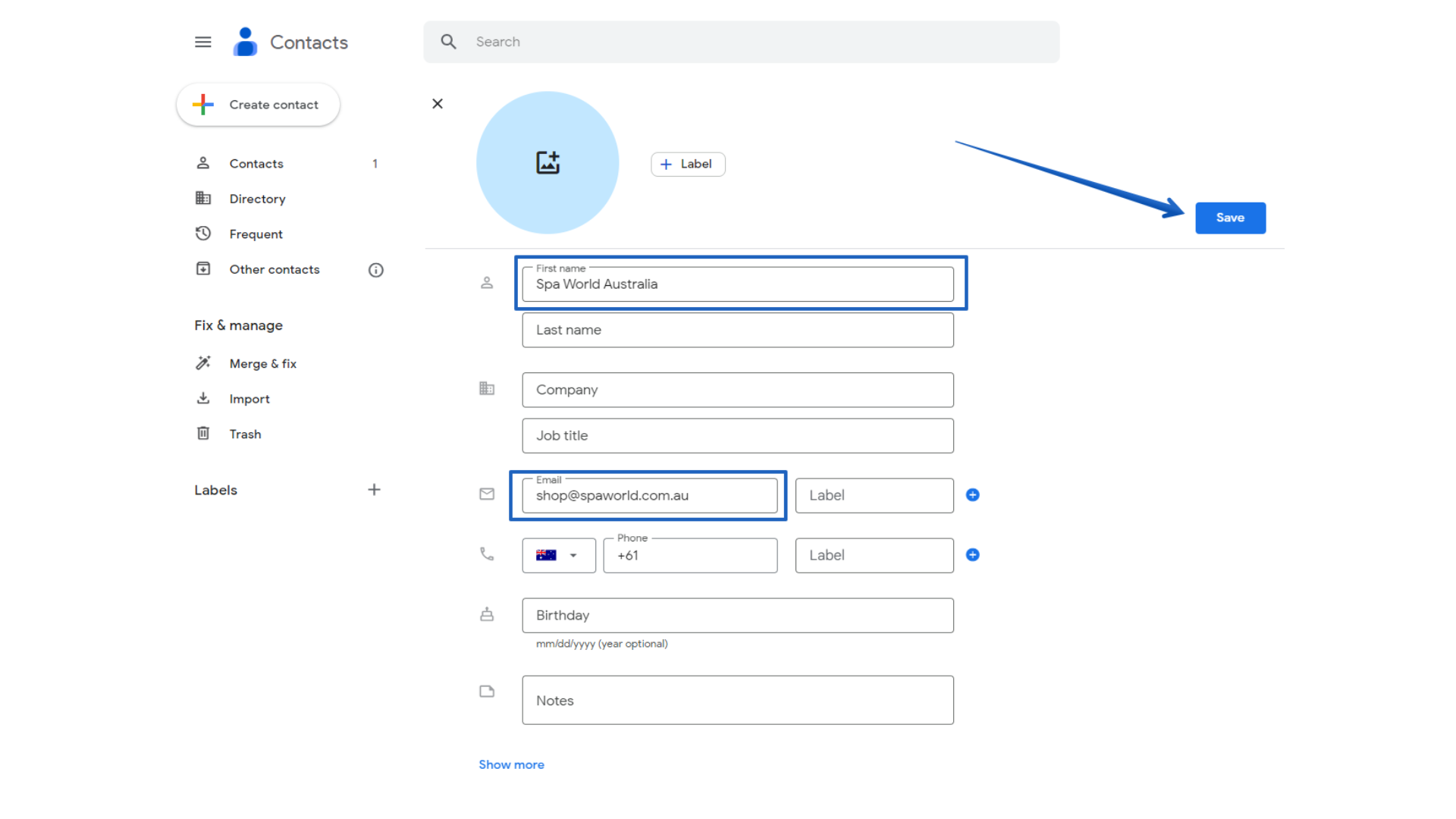1456x819 pixels.
Task: Go to the Directory section
Action: pyautogui.click(x=257, y=199)
